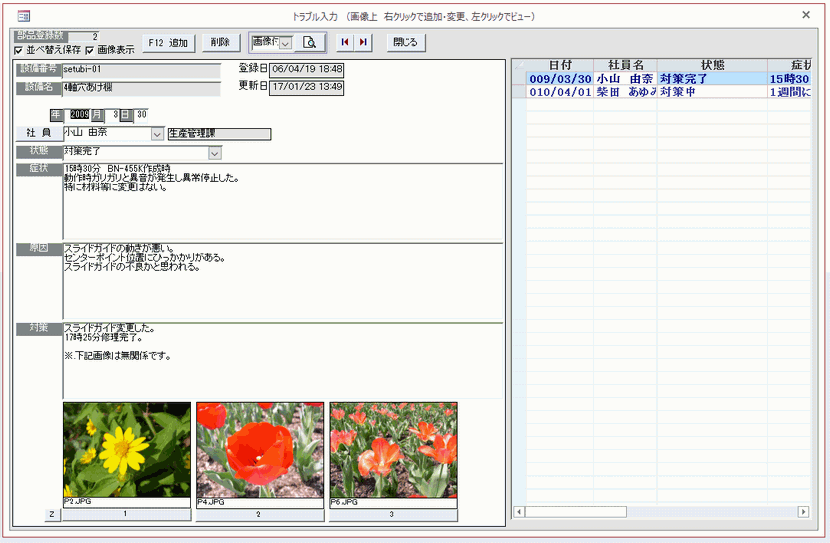Image resolution: width=830 pixels, height=543 pixels.
Task: Select the 010/04/01 date cell
Action: (x=560, y=92)
